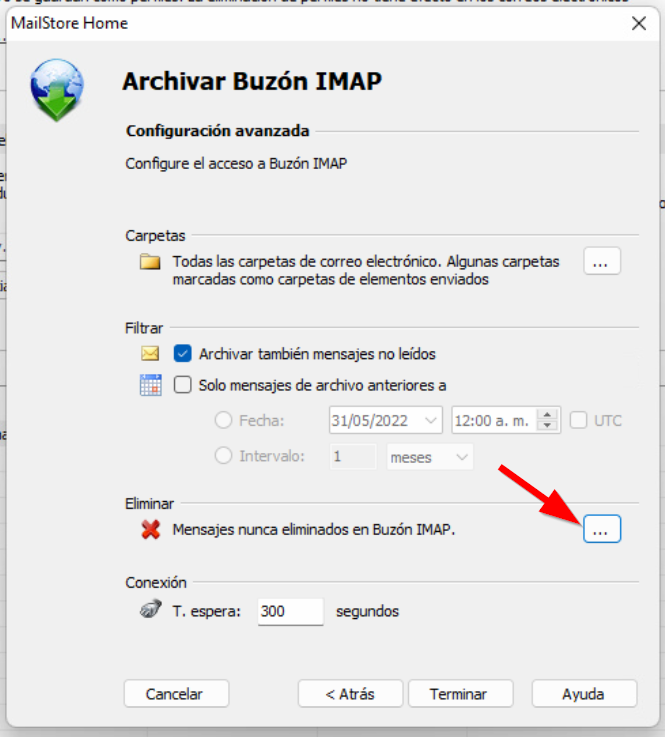Select the Intervalo radio button
The height and width of the screenshot is (737, 665).
point(223,456)
